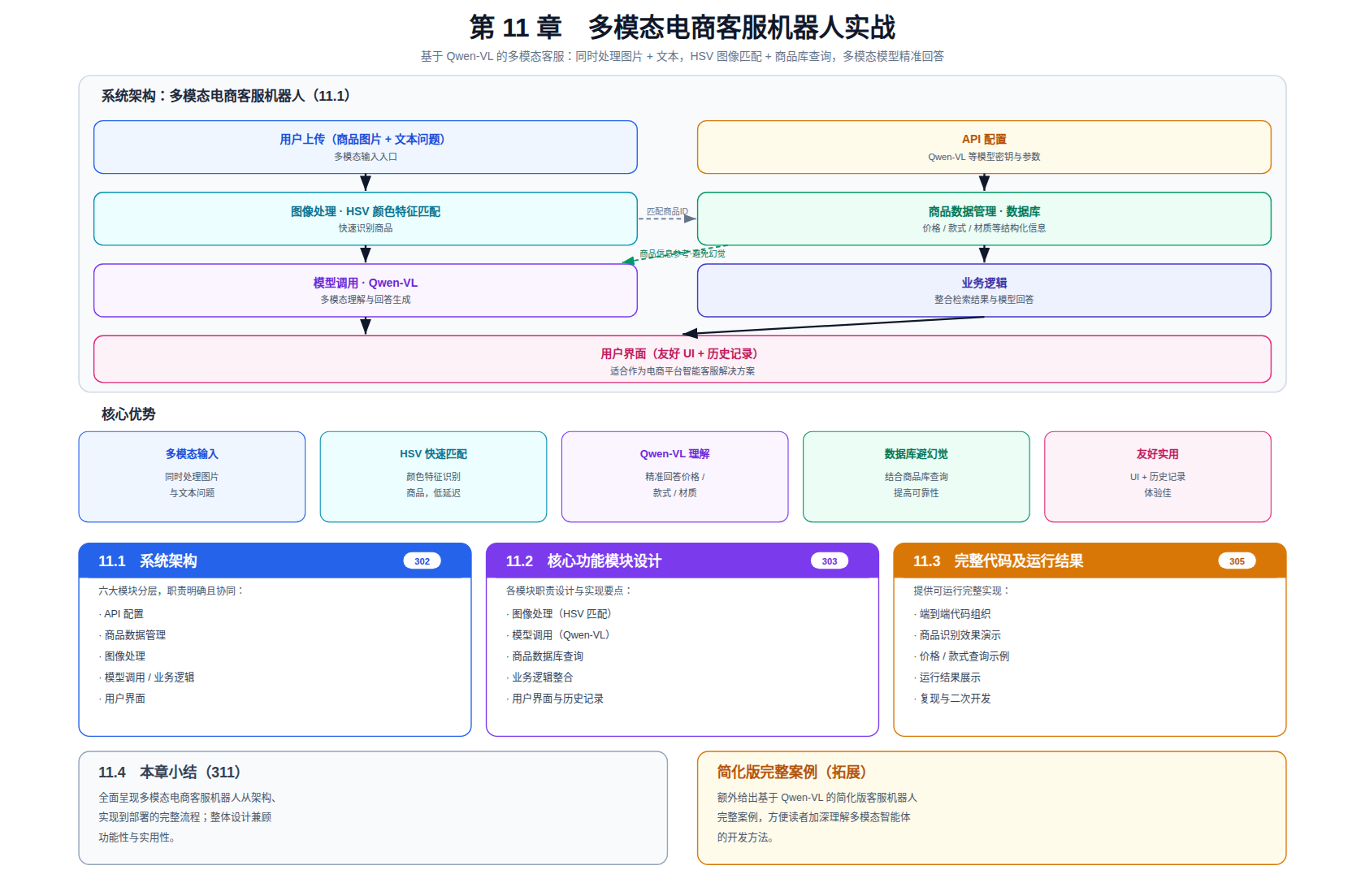Click the list item 模型调用 / 业务逻辑

tap(146, 677)
